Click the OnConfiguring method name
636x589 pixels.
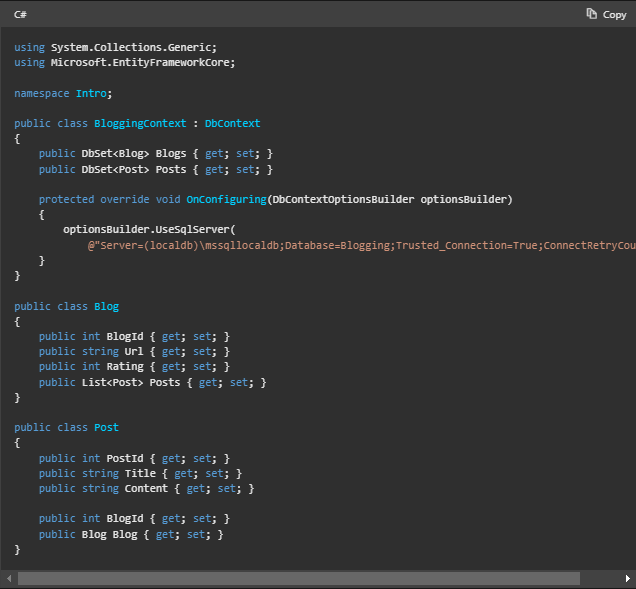(226, 199)
